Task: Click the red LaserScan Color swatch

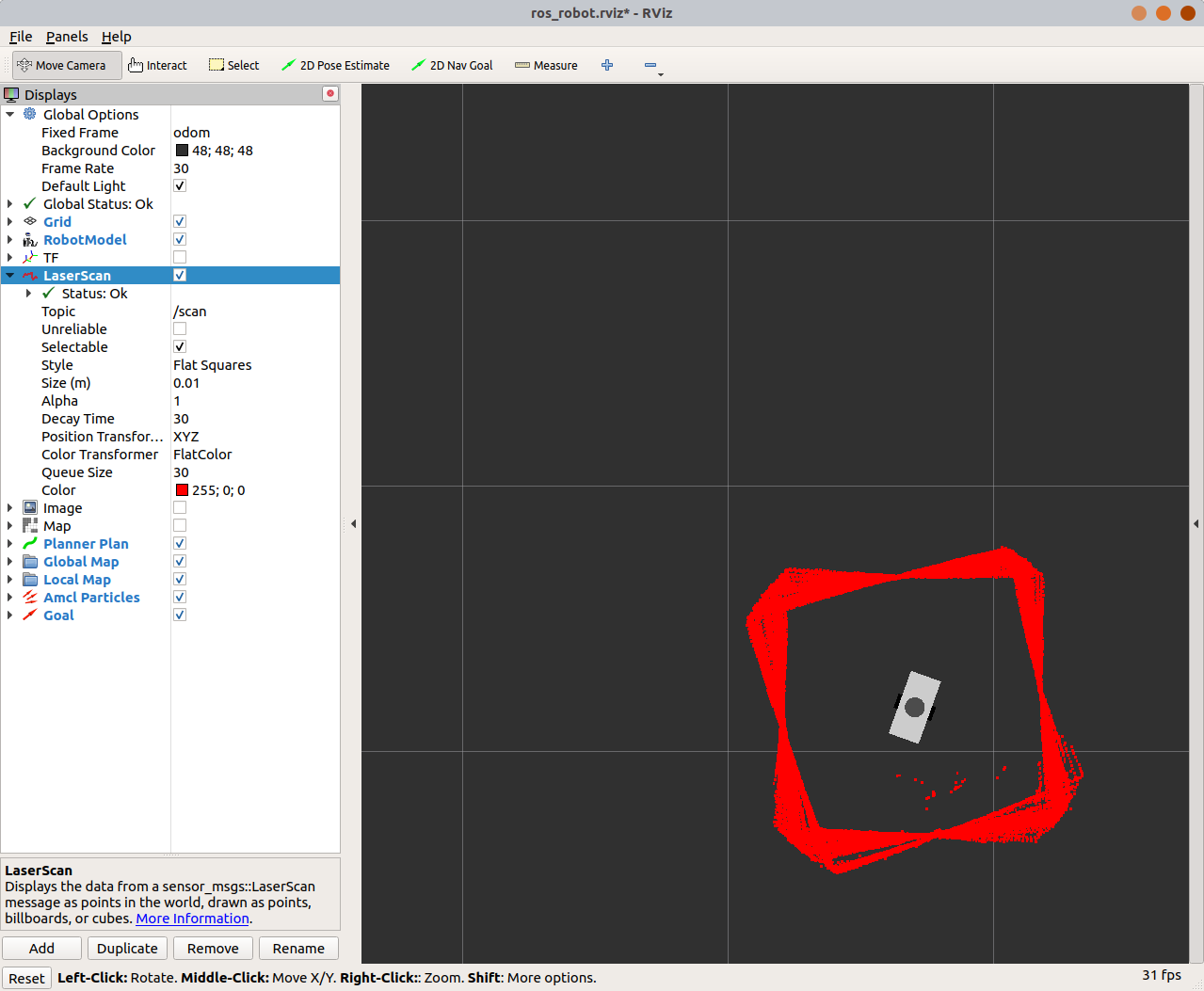Action: click(182, 490)
